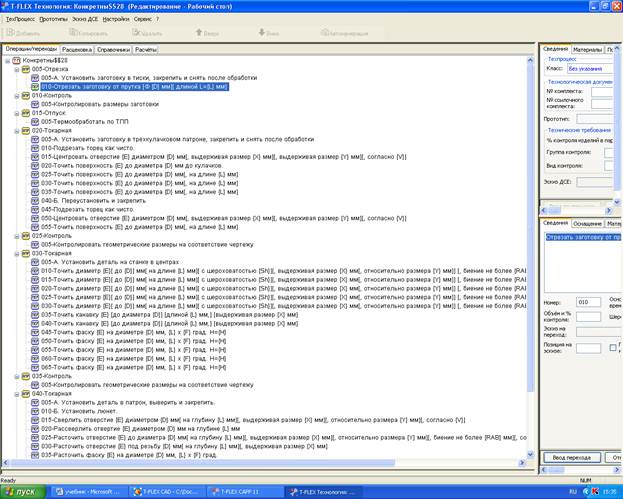Image resolution: width=623 pixels, height=499 pixels.
Task: Click the RU language indicator in the tray
Action: click(x=574, y=492)
